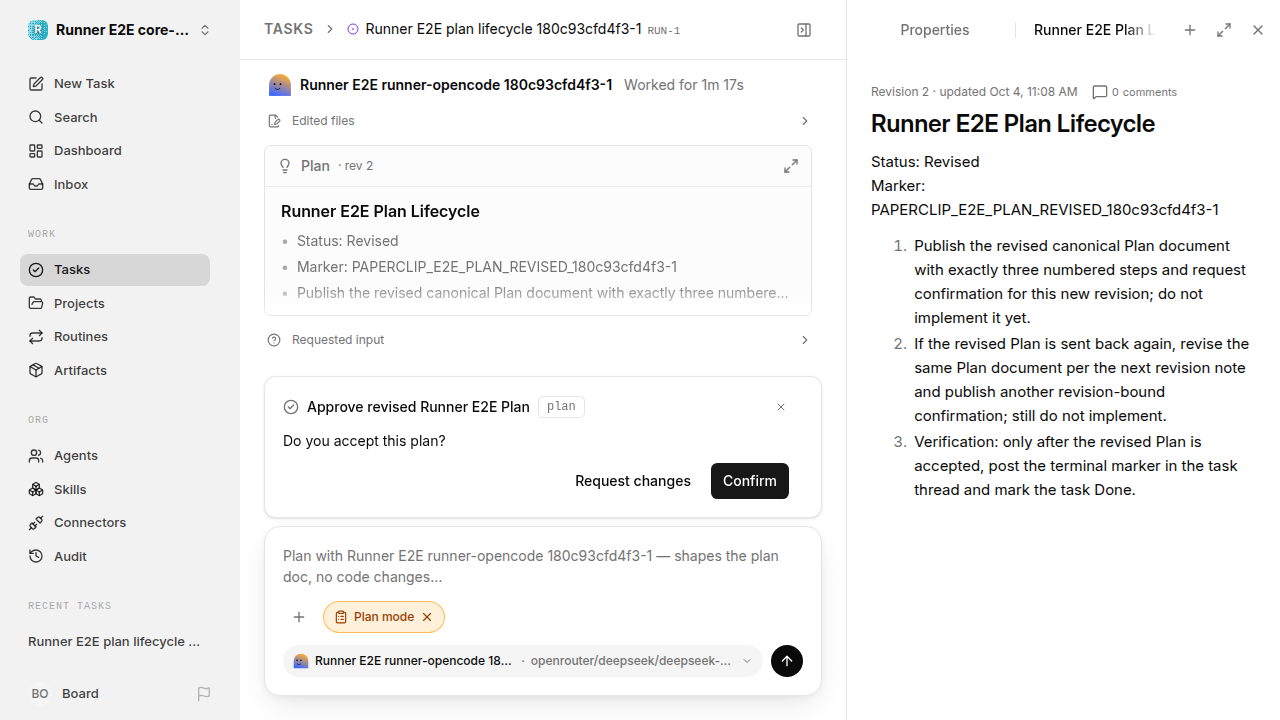1280x720 pixels.
Task: Click the Board user profile
Action: click(65, 693)
